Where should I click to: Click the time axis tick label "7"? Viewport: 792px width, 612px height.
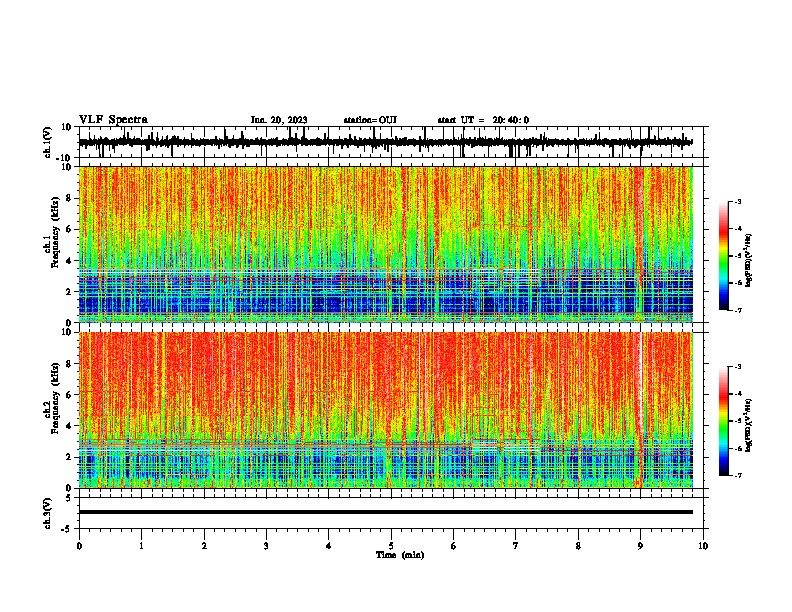[x=516, y=546]
